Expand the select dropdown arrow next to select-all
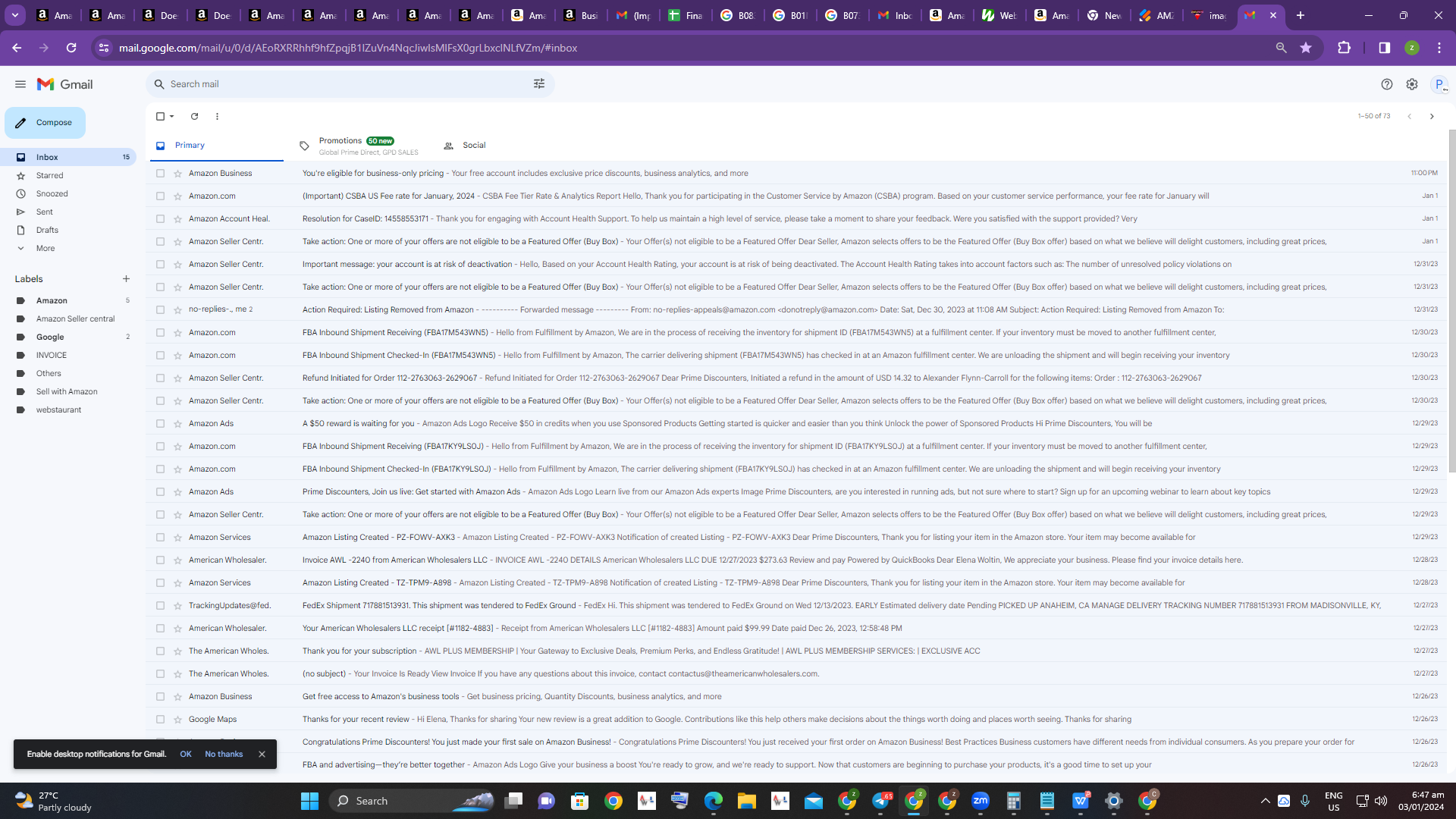 [172, 116]
